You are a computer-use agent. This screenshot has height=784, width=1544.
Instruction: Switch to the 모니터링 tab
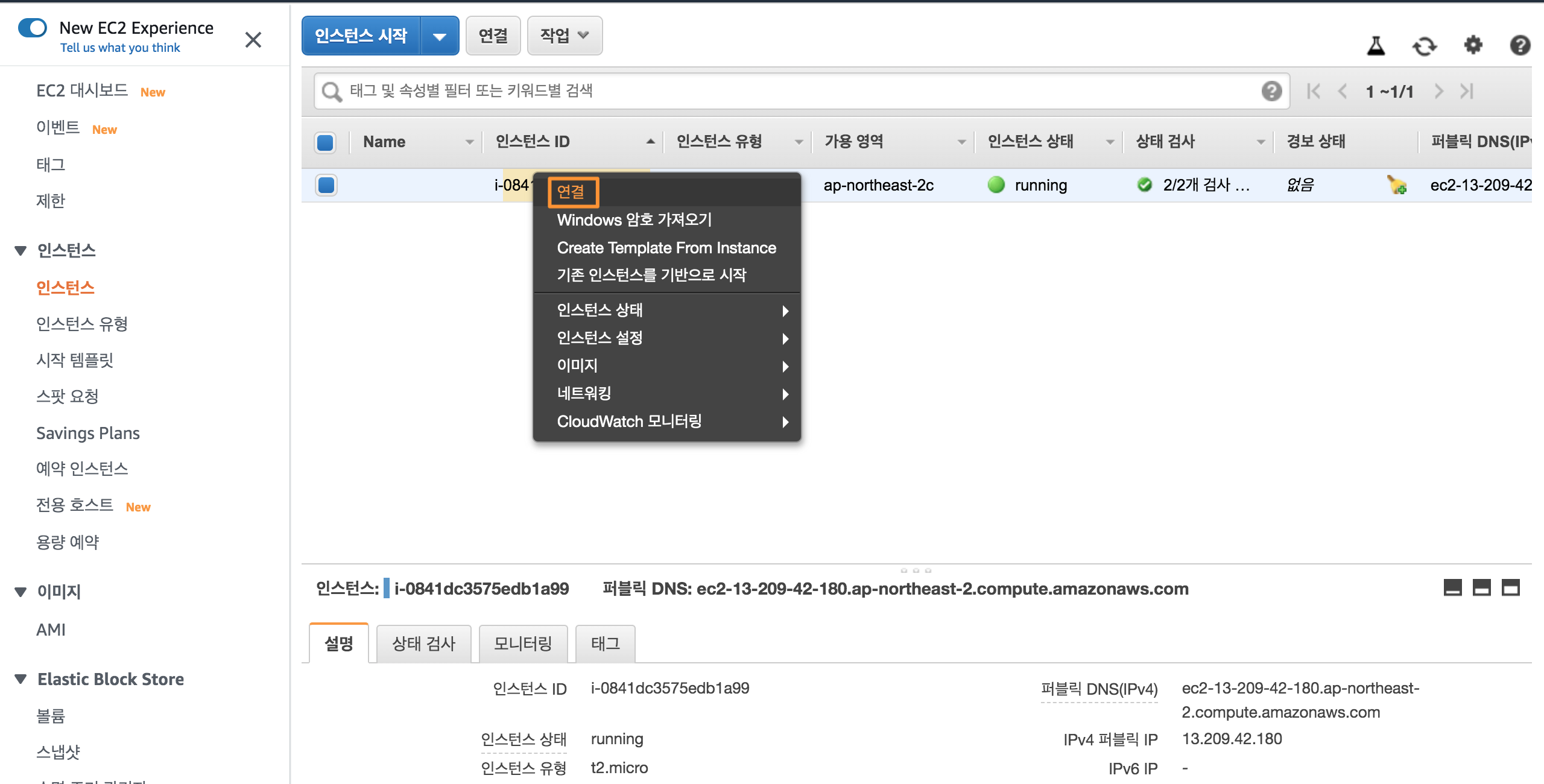pos(523,644)
